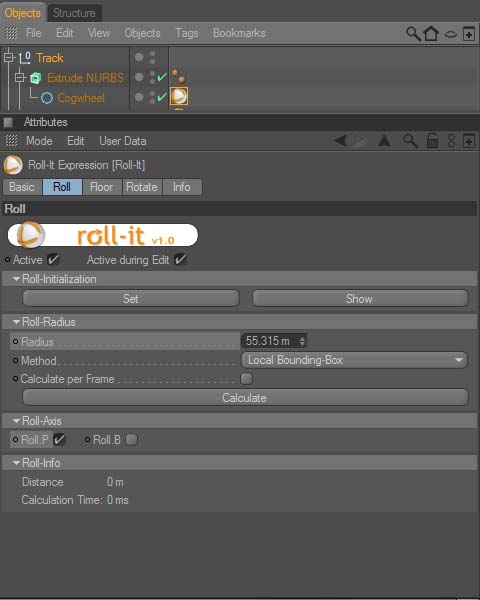Click the back arrow in Attributes panel
The height and width of the screenshot is (600, 480).
pyautogui.click(x=341, y=141)
